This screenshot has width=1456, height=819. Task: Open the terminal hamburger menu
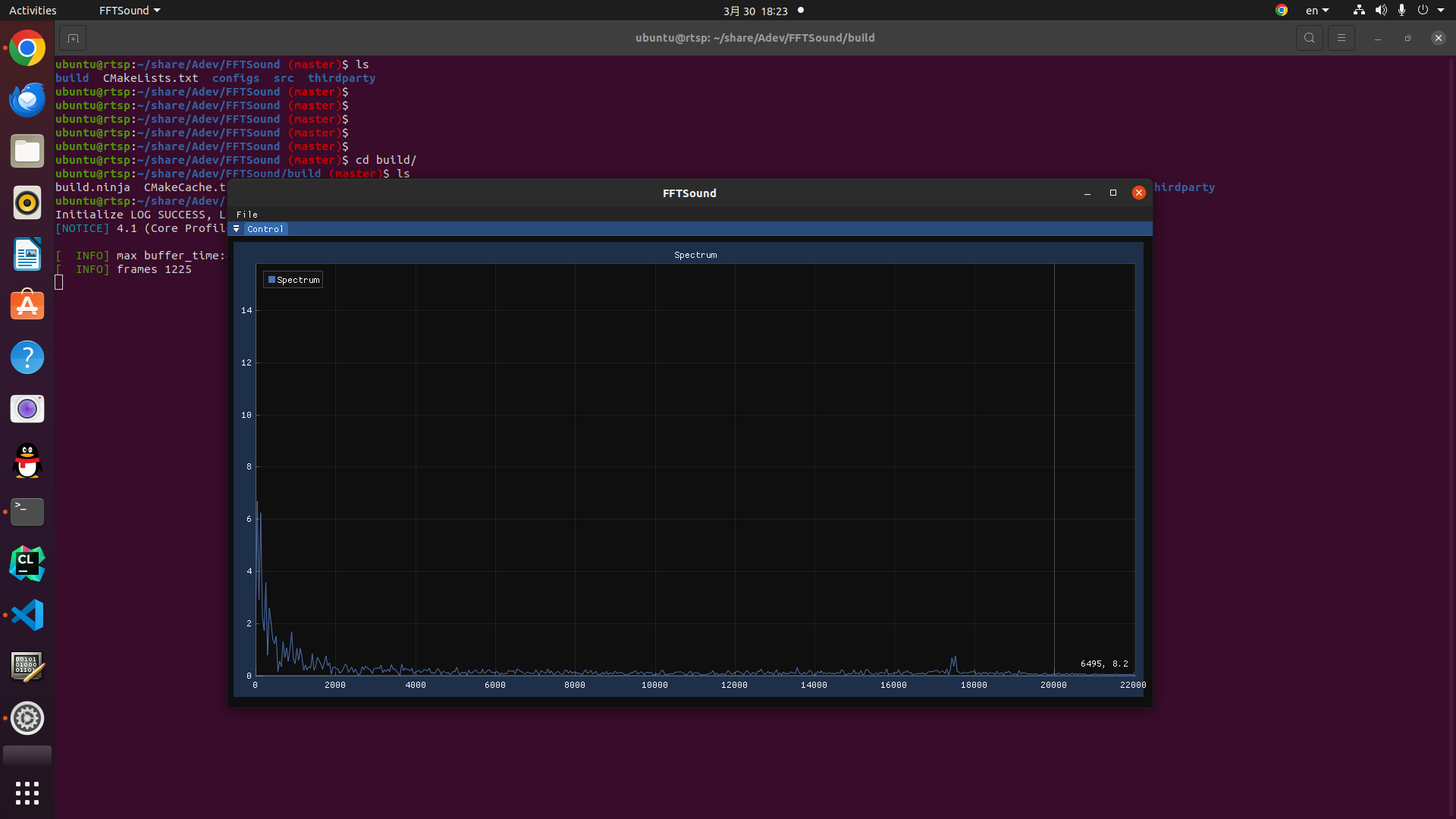(x=1341, y=38)
